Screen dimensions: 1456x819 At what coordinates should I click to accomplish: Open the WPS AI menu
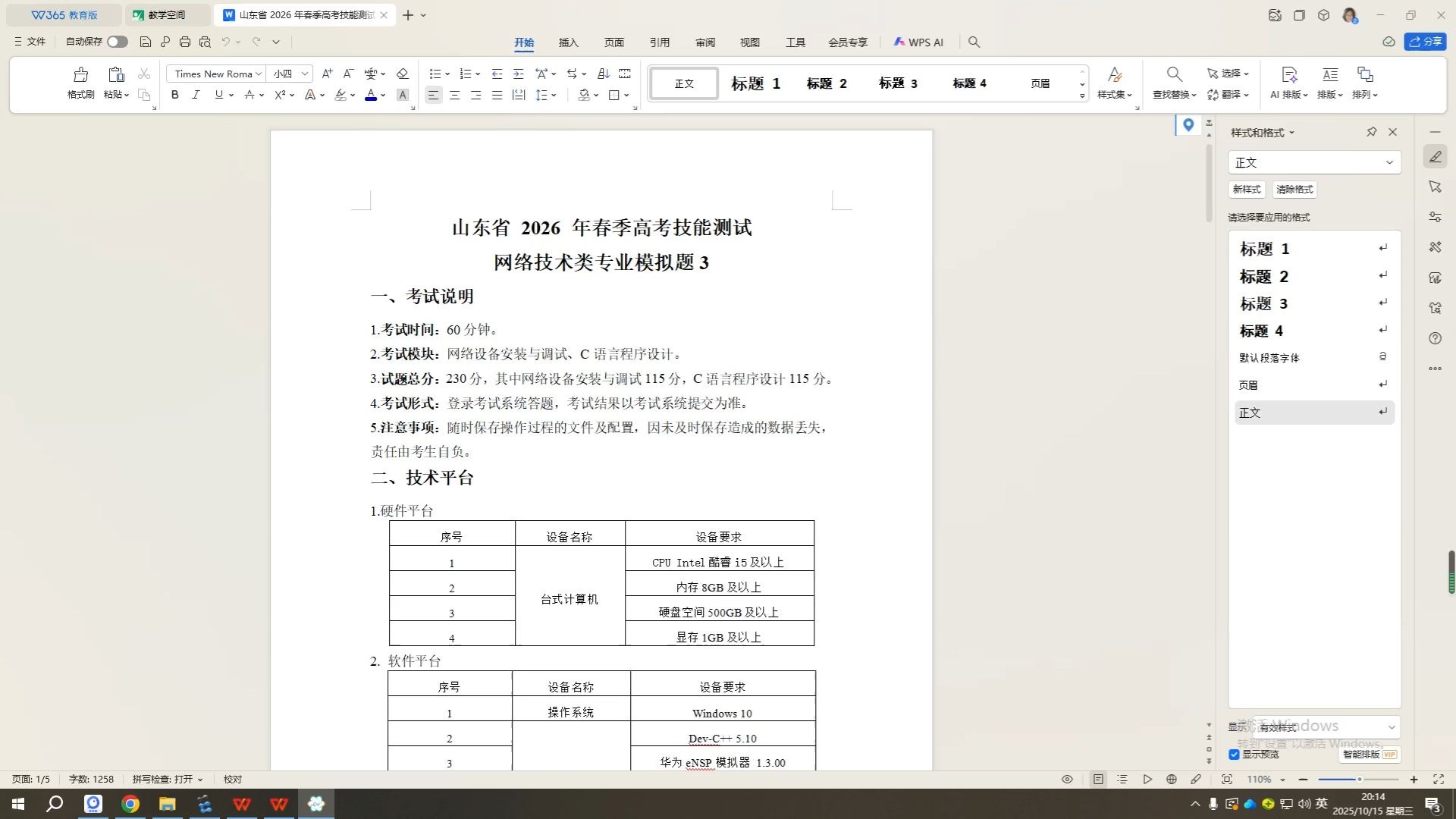point(918,42)
